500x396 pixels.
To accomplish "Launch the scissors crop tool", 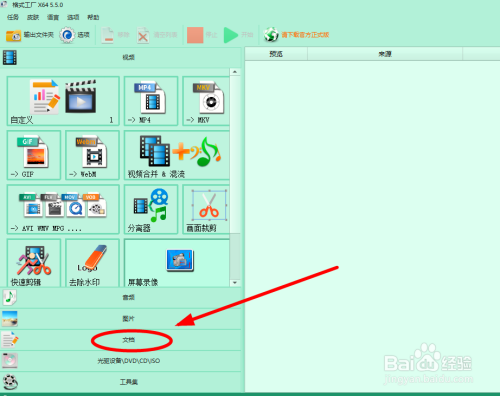I will point(206,210).
